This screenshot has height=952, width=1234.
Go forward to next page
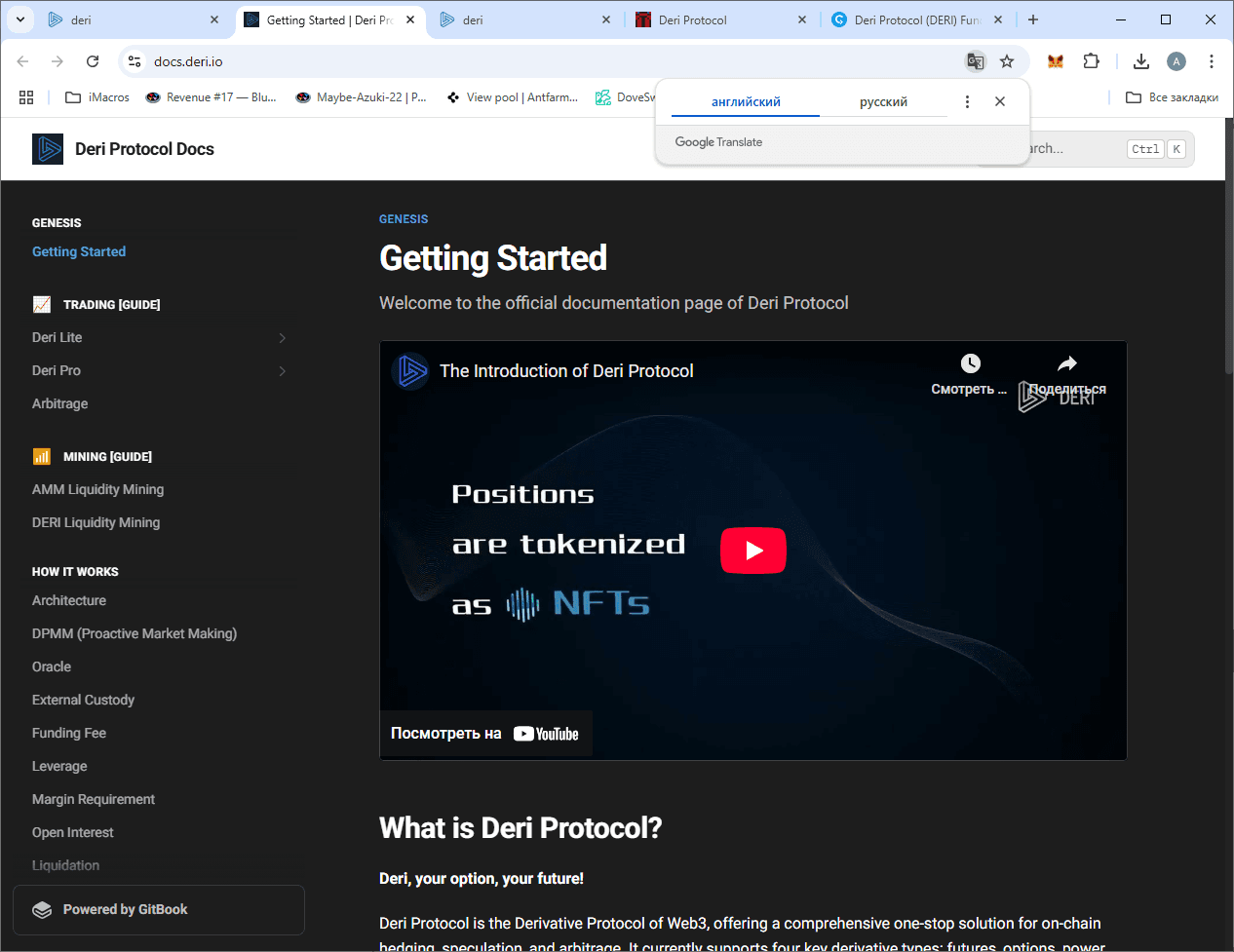(58, 61)
